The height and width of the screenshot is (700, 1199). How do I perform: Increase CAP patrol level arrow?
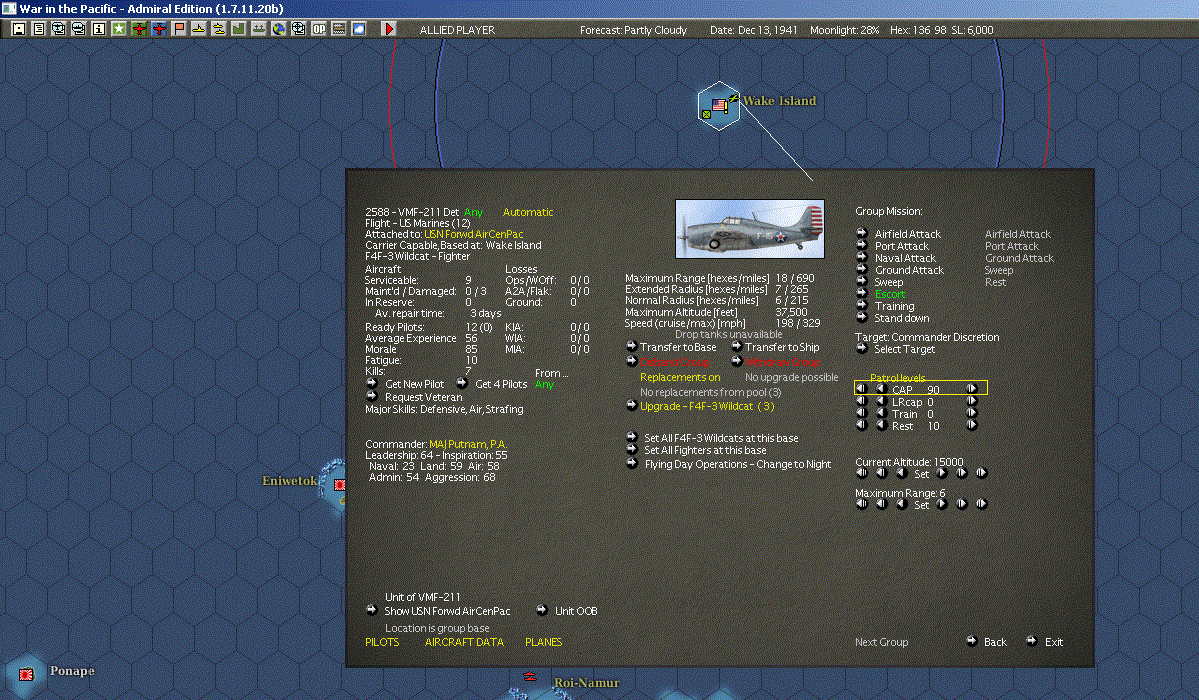pos(971,389)
